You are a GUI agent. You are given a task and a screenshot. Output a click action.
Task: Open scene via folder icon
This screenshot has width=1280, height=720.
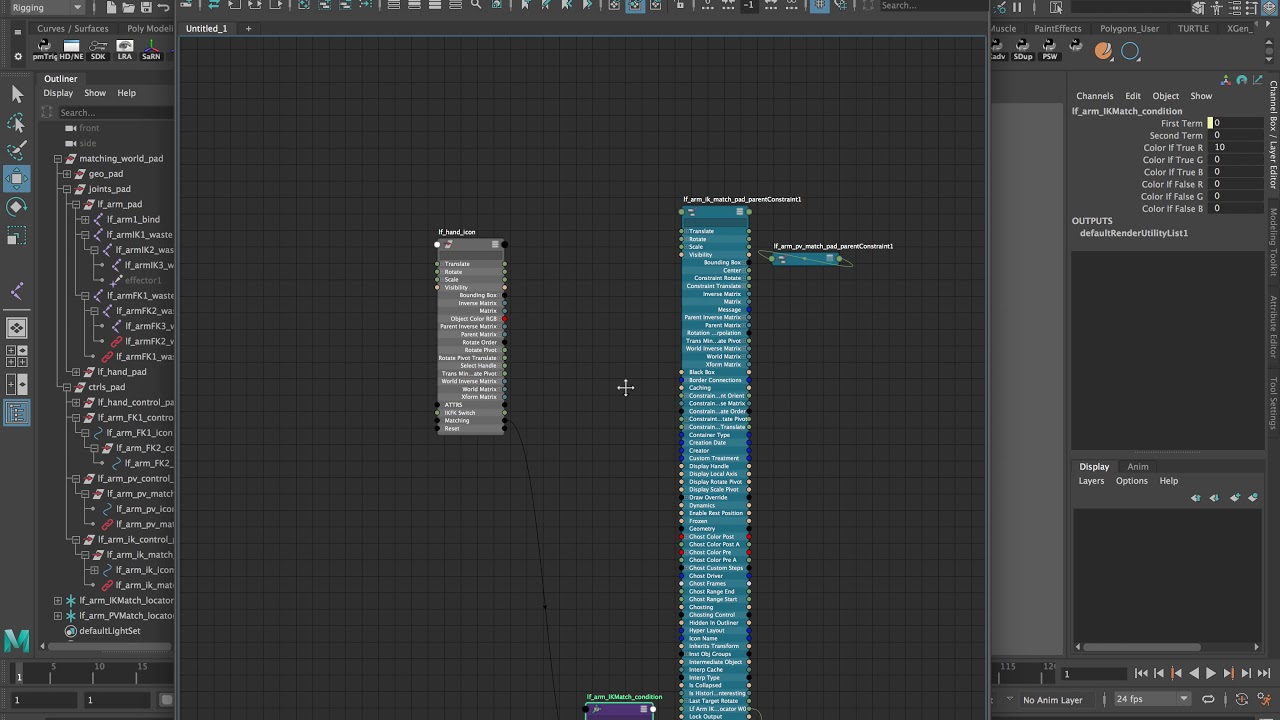click(128, 7)
